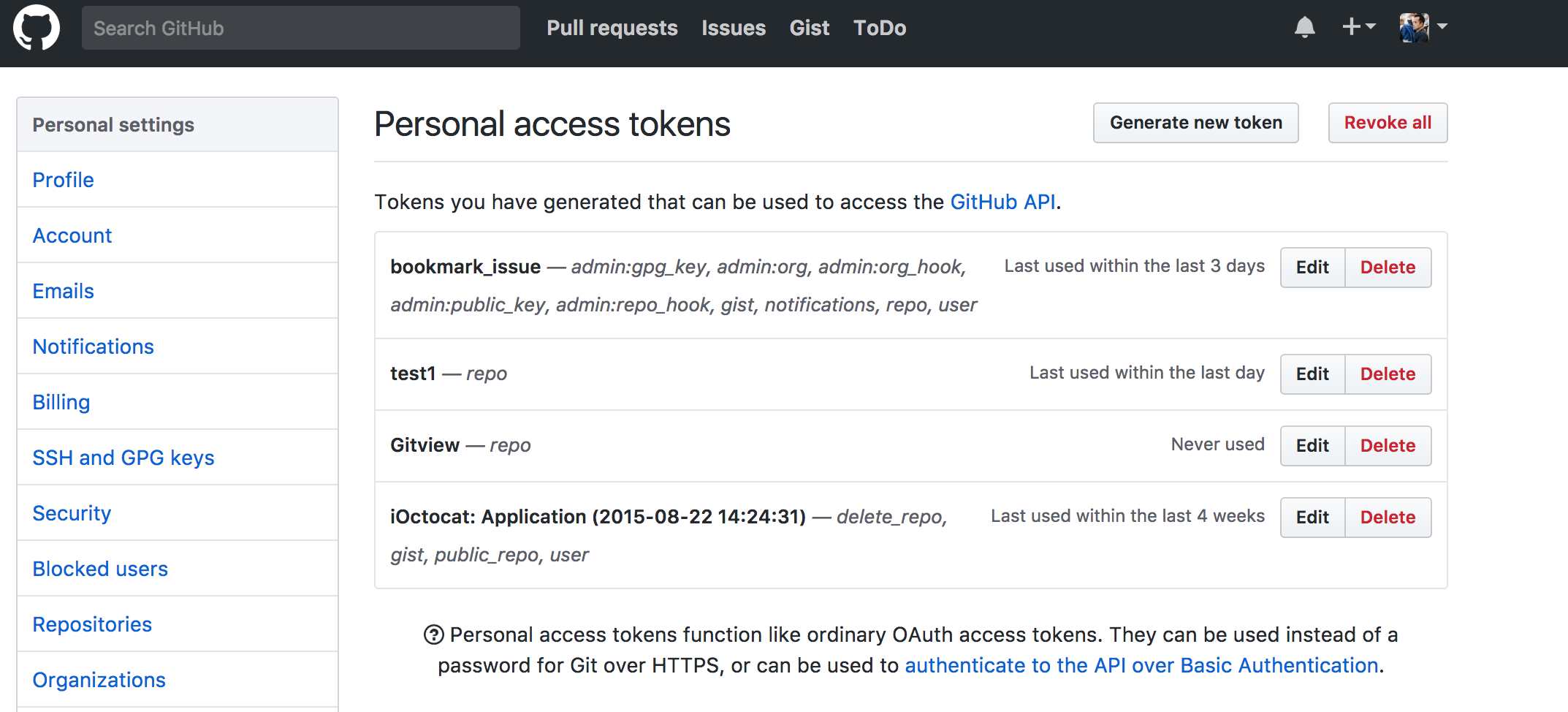Edit the bookmark_issue token
Image resolution: width=1568 pixels, height=712 pixels.
pyautogui.click(x=1312, y=268)
